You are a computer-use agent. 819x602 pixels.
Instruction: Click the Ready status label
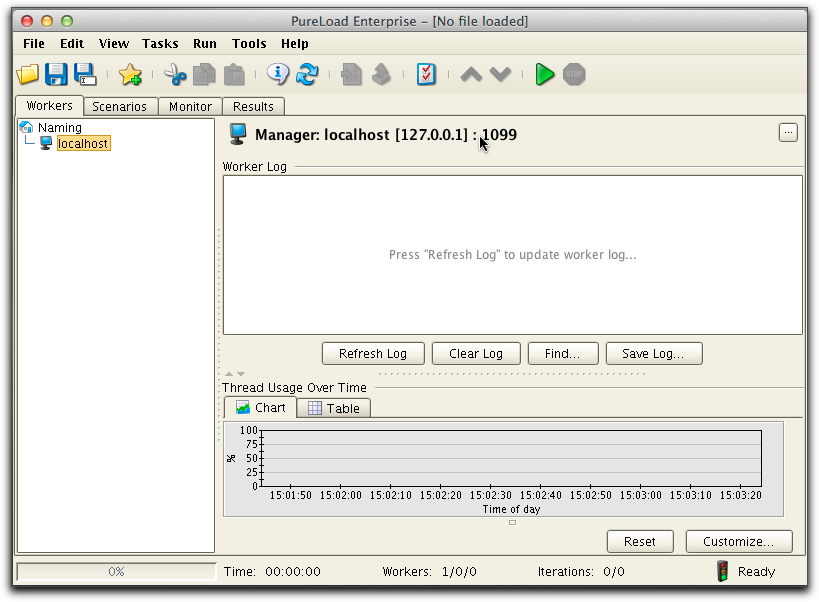(x=756, y=572)
